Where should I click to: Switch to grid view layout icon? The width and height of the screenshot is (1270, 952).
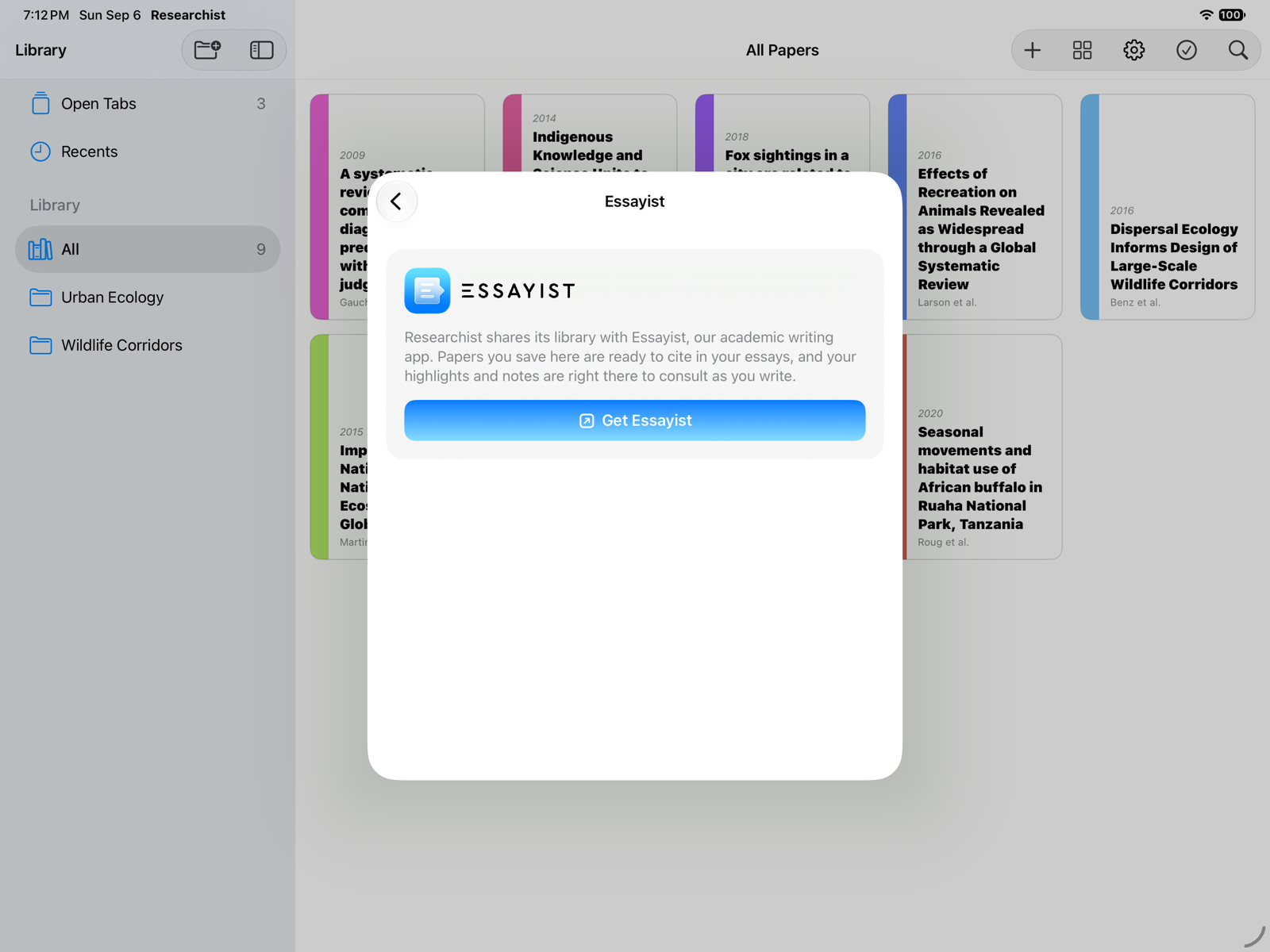pos(1082,50)
